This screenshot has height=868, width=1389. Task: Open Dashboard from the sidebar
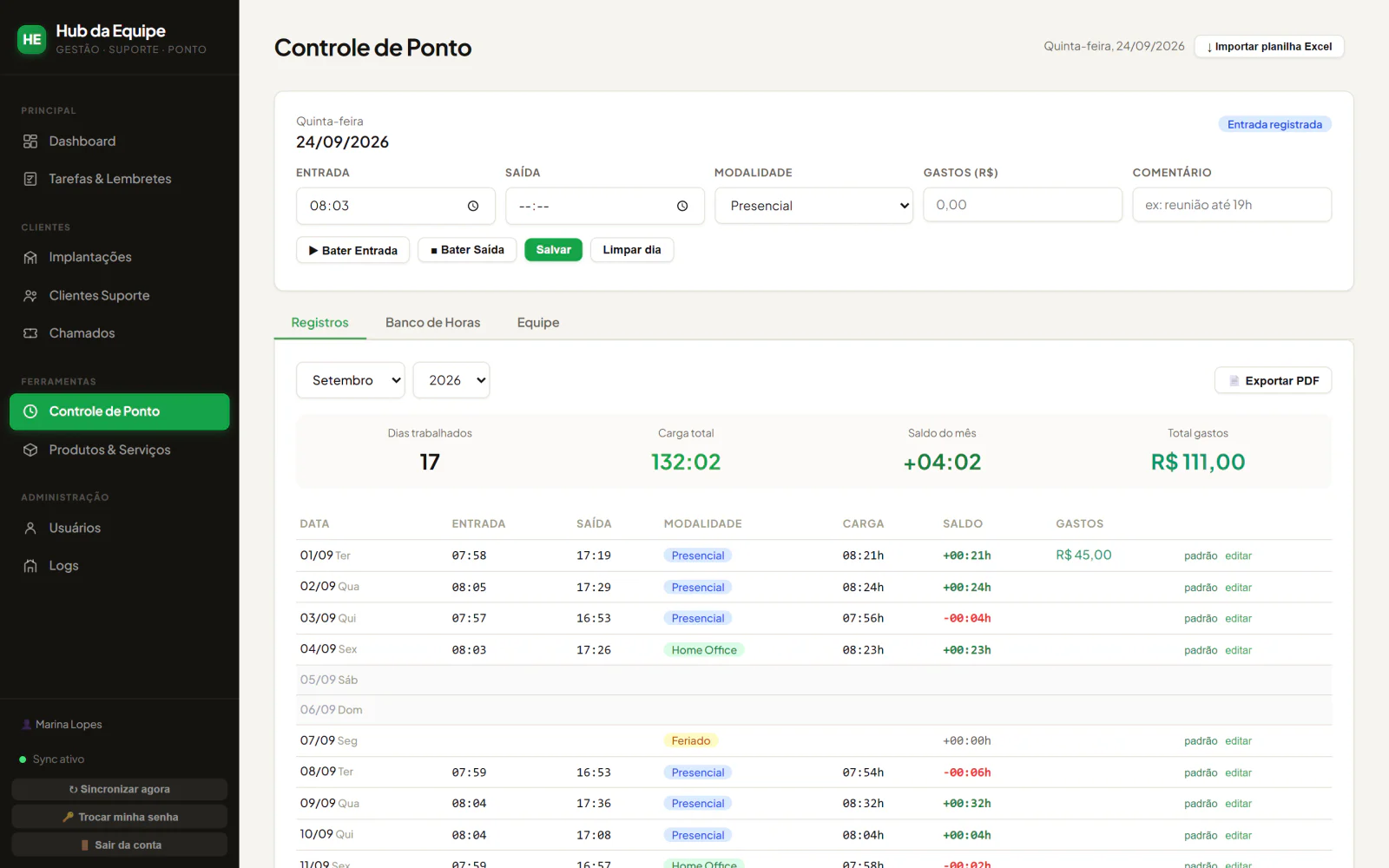point(120,141)
